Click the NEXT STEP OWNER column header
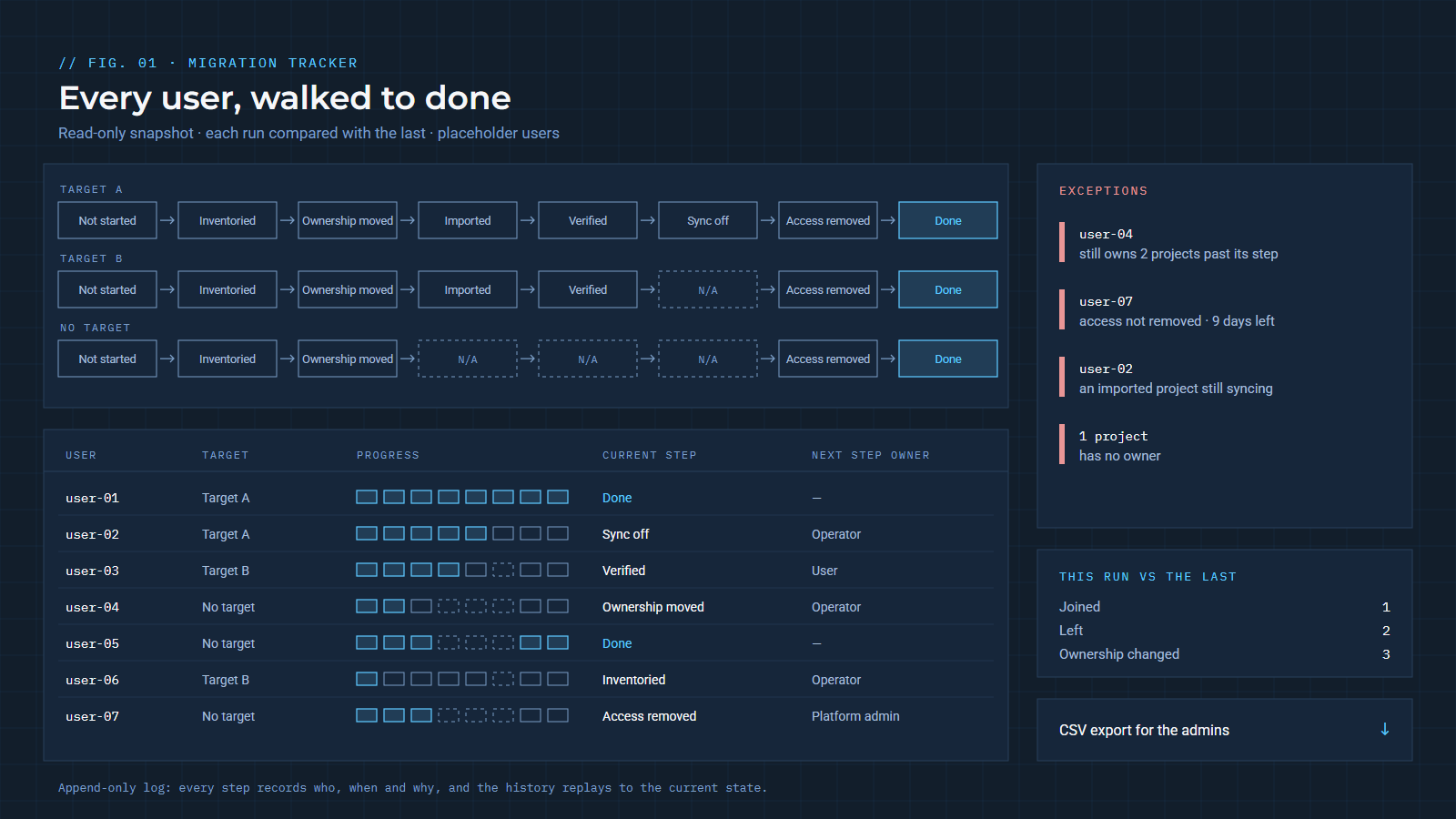 (870, 455)
